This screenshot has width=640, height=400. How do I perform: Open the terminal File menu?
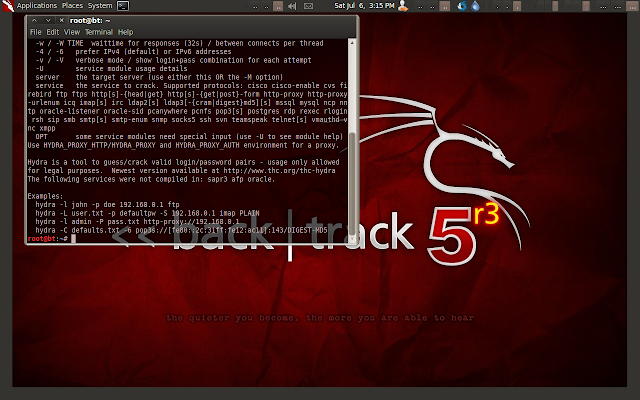[x=36, y=32]
